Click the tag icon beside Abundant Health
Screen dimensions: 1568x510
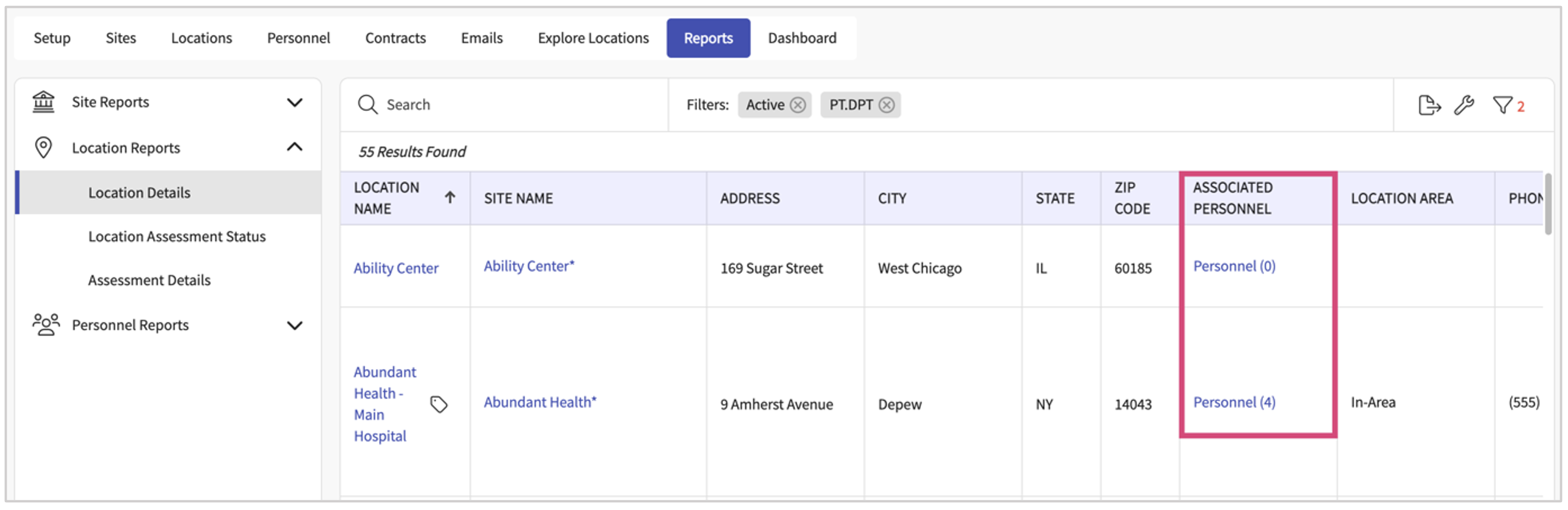coord(439,404)
